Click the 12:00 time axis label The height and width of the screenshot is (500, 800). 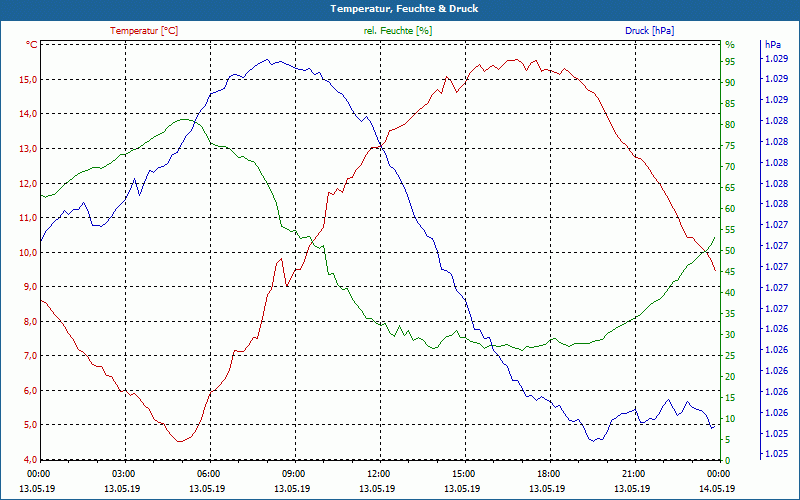[379, 474]
